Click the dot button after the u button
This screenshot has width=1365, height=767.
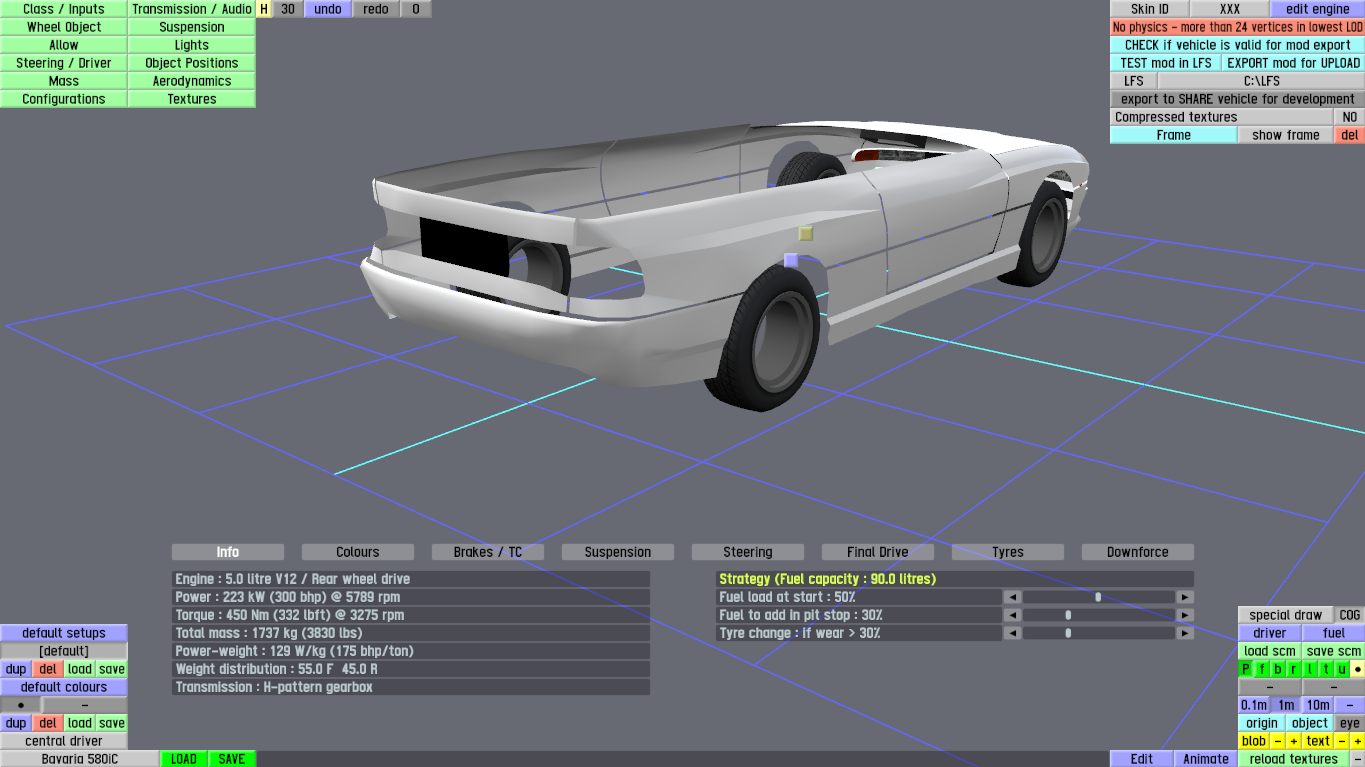coord(1357,669)
